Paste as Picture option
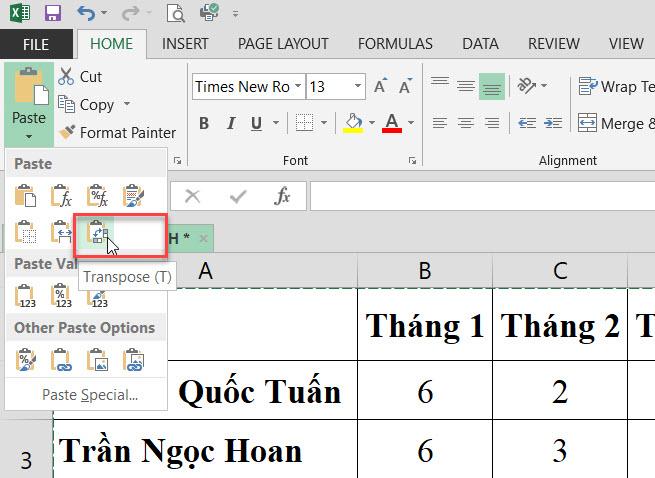 coord(97,360)
